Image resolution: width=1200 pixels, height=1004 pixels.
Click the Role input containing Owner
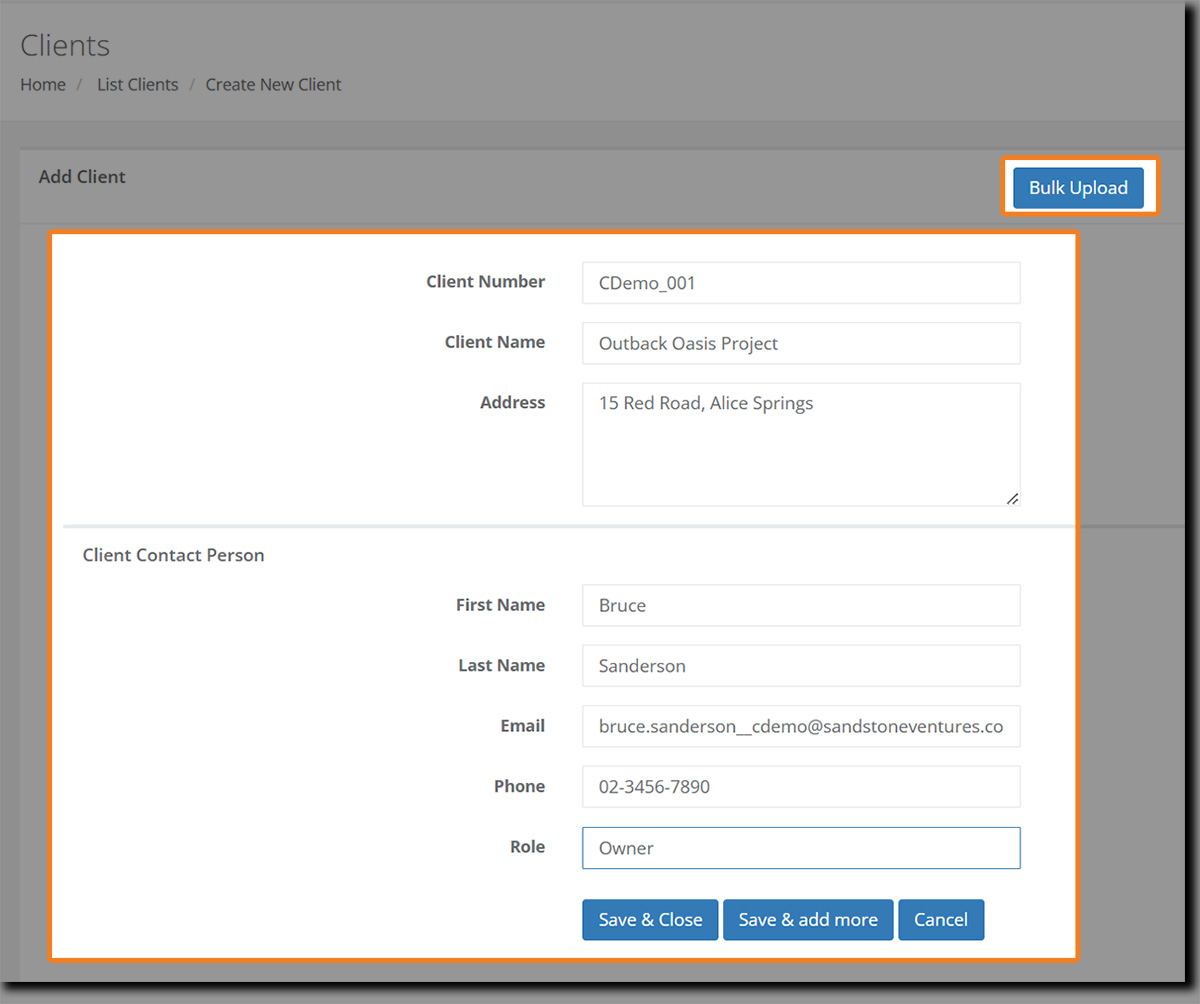pyautogui.click(x=800, y=848)
